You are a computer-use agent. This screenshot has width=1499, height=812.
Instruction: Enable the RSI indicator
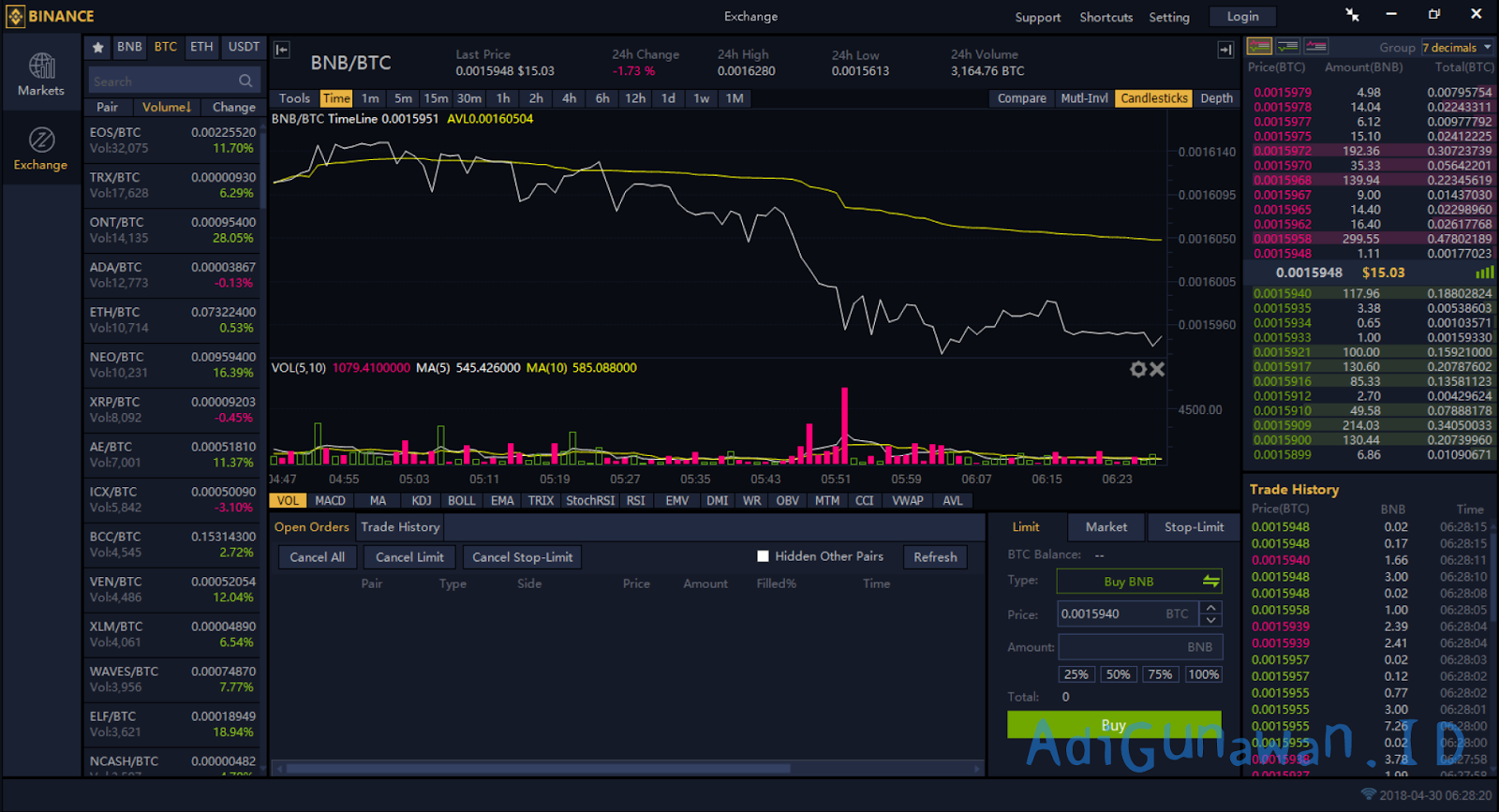[635, 501]
